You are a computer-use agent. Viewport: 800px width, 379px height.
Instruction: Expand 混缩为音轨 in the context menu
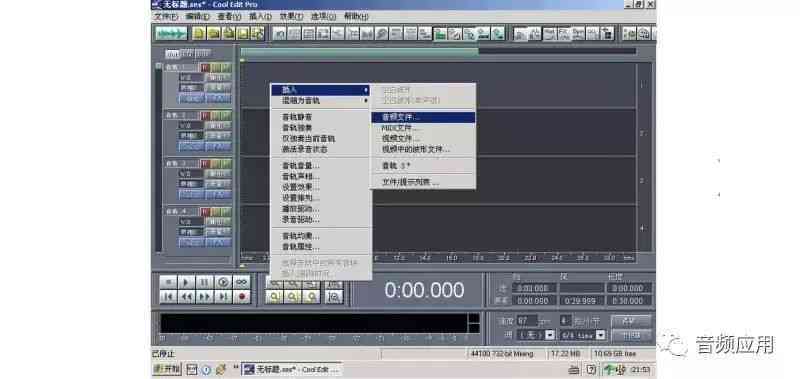click(x=320, y=101)
